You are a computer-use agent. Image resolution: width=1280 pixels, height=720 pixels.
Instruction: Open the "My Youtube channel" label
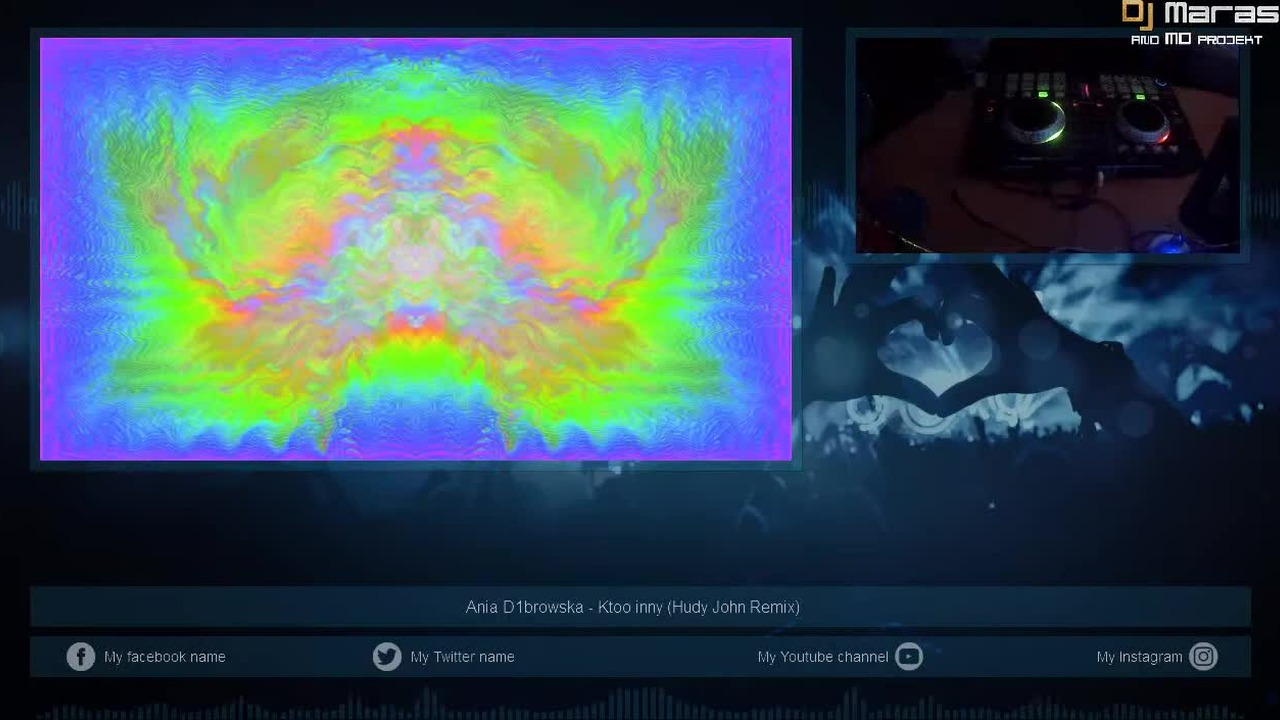[823, 657]
